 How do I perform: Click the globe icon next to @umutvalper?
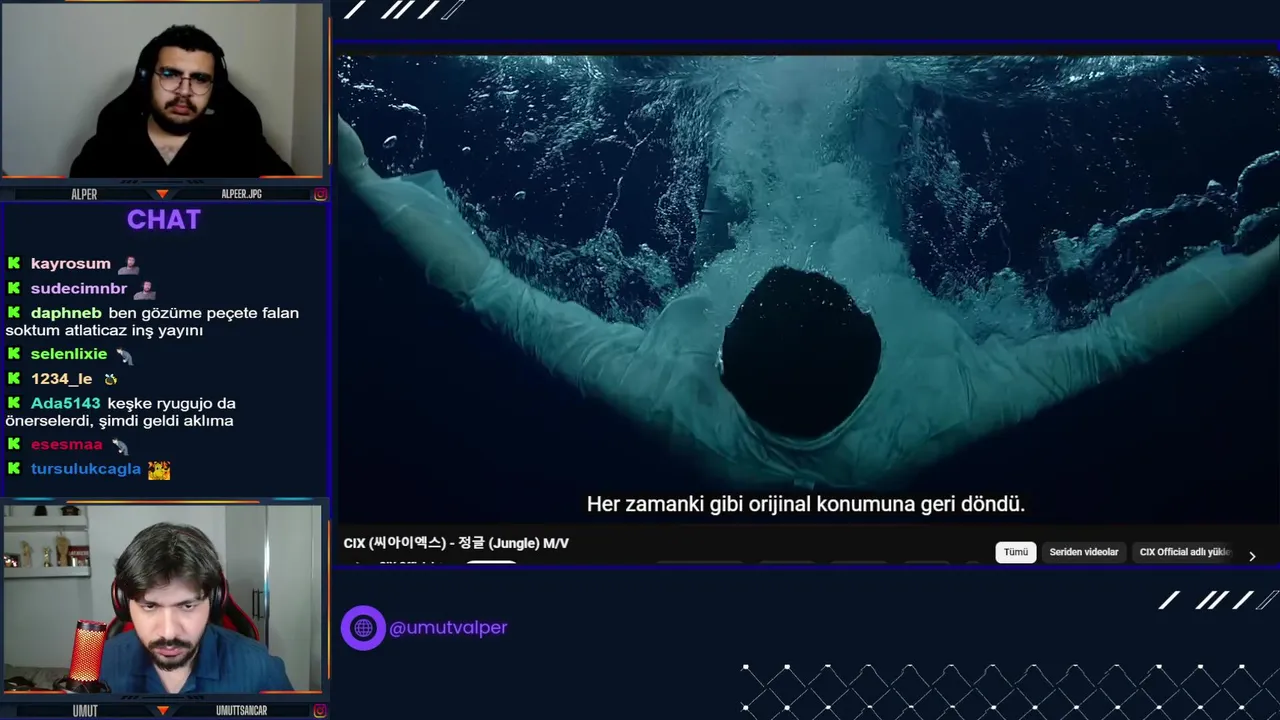363,628
